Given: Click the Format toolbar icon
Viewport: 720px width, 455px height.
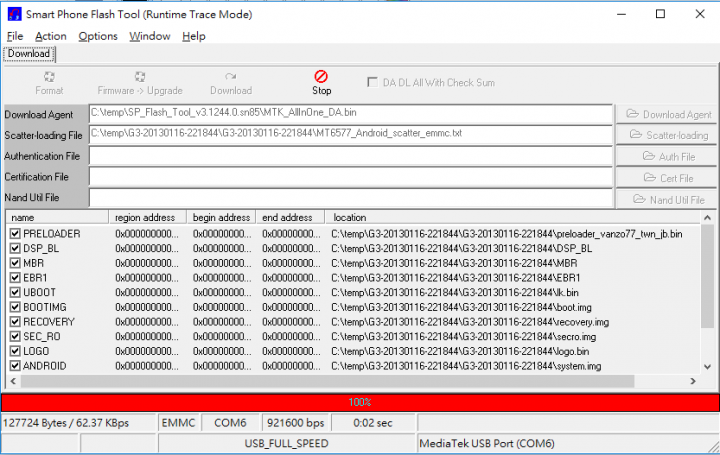Looking at the screenshot, I should click(x=49, y=77).
